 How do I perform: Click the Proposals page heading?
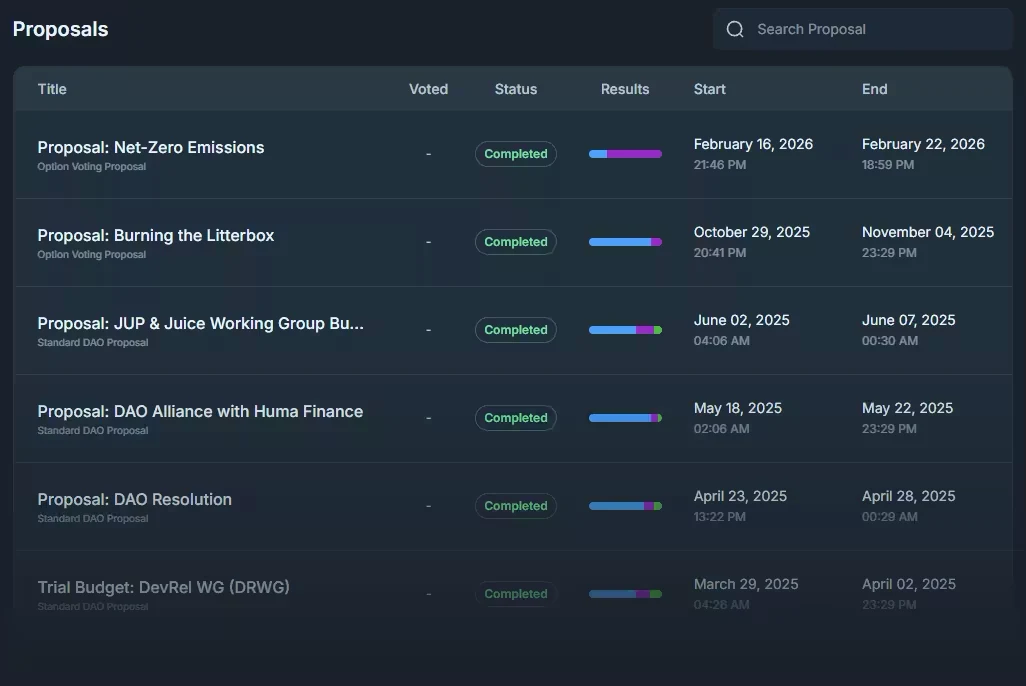(x=60, y=29)
